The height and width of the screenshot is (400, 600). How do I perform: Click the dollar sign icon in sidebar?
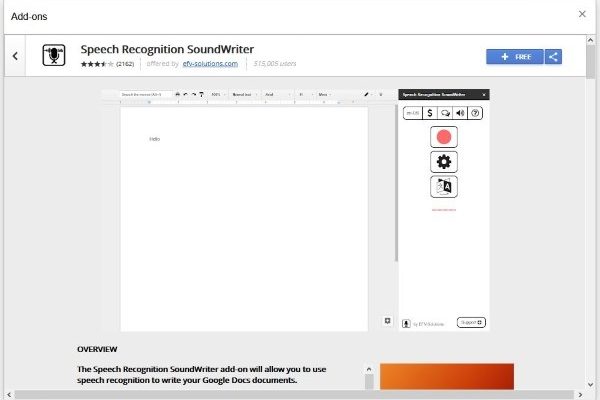[430, 113]
